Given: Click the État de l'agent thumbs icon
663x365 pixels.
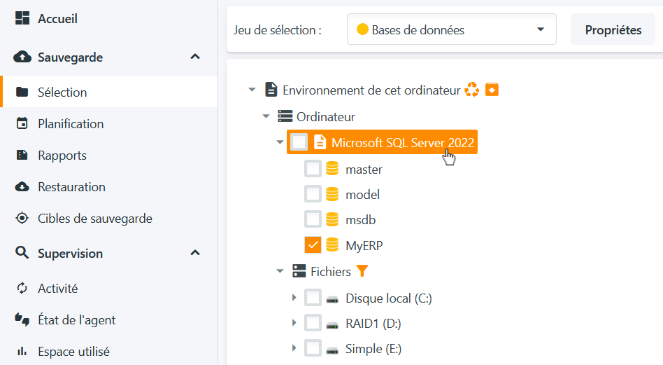Looking at the screenshot, I should click(22, 320).
